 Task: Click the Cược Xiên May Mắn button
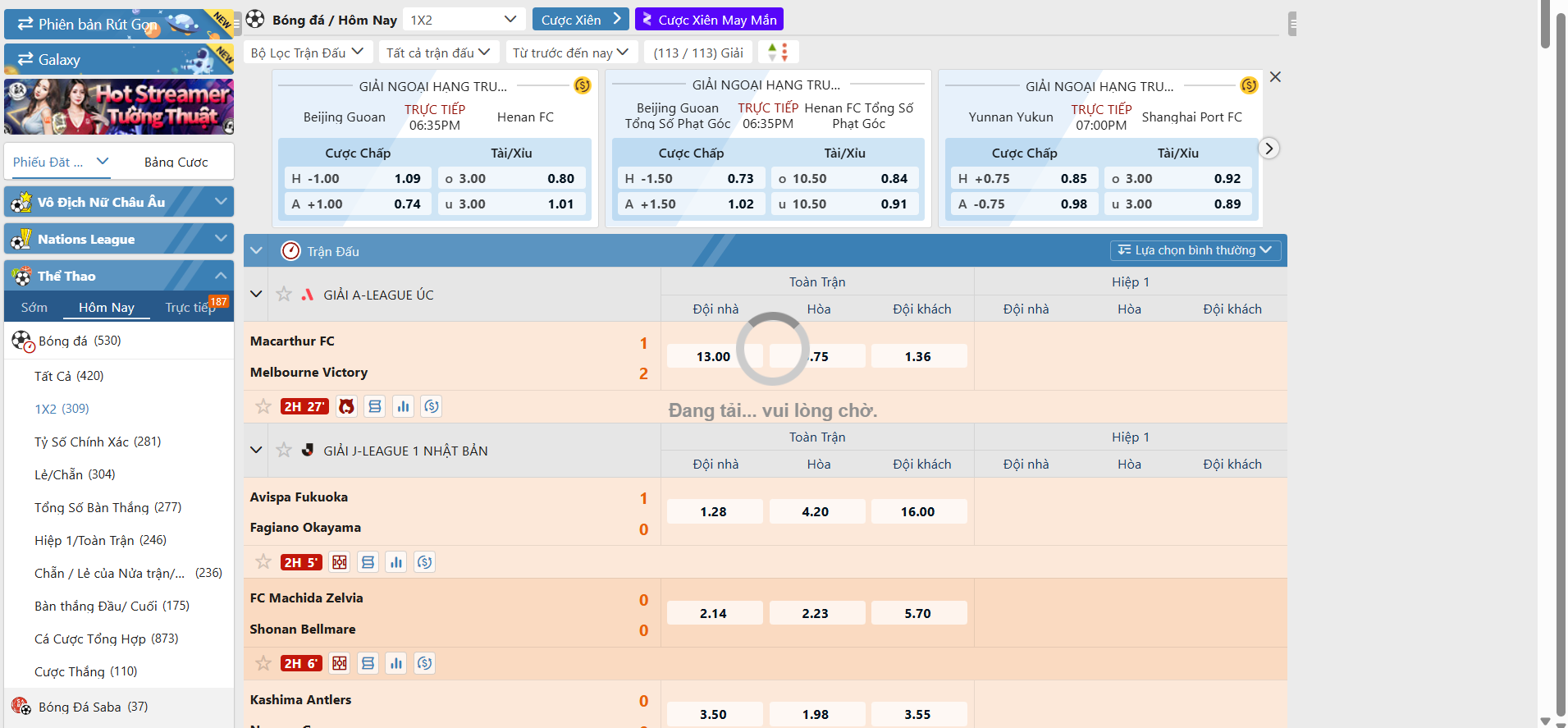709,20
